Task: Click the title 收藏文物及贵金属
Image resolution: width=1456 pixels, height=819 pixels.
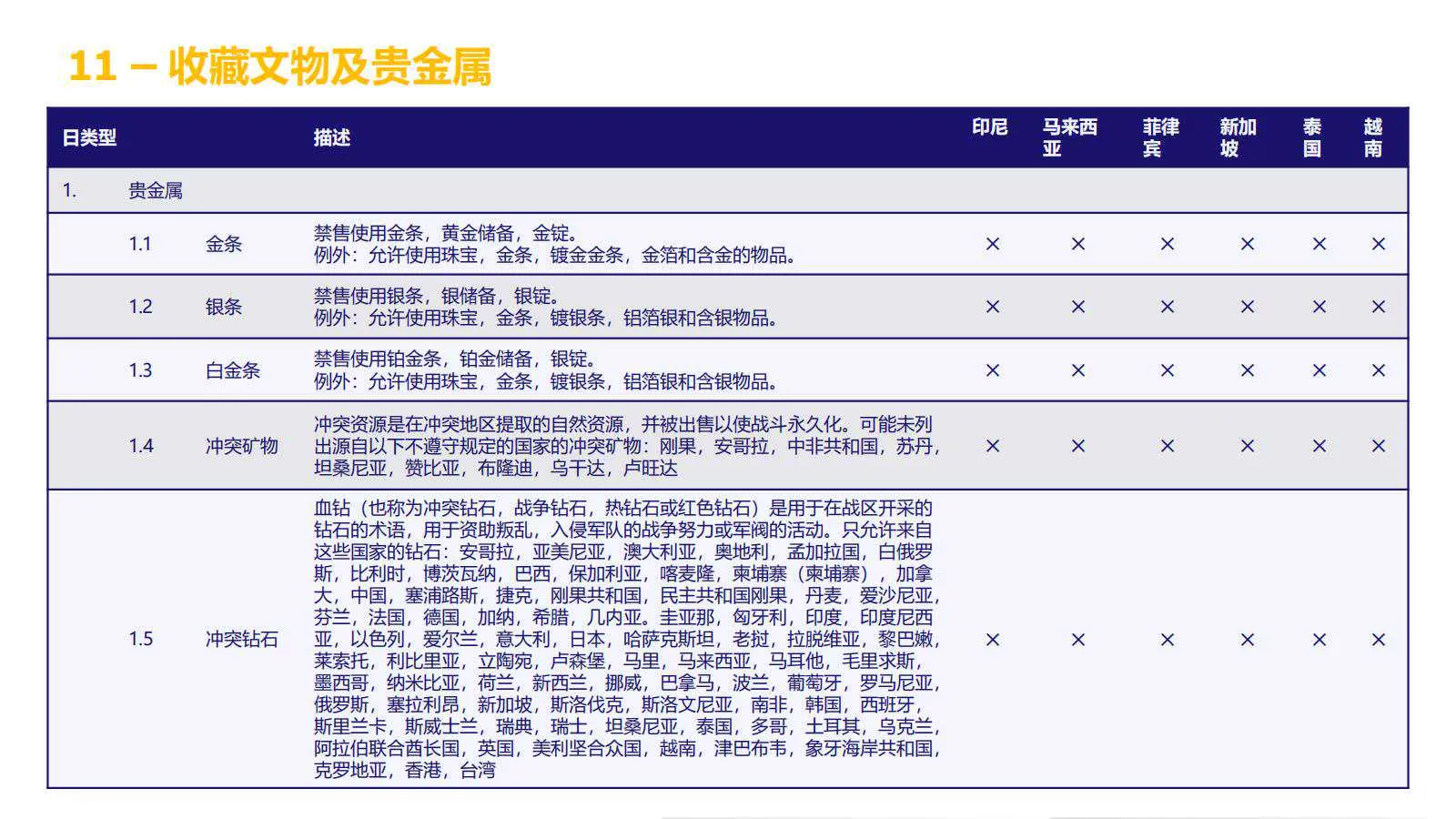Action: tap(282, 64)
